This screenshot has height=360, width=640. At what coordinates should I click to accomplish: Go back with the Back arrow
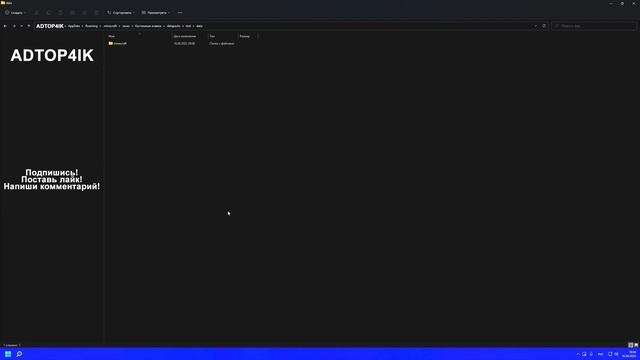click(x=5, y=26)
